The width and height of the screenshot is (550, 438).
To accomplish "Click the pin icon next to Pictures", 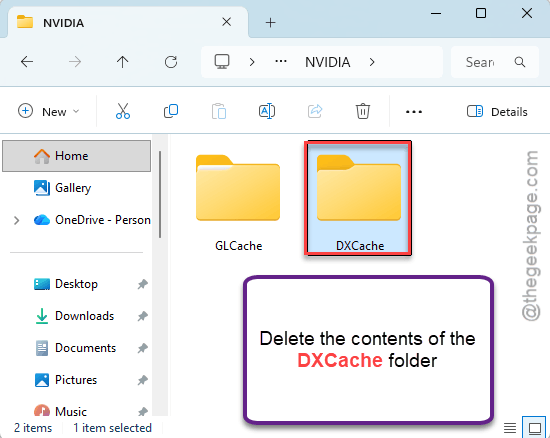I will [x=142, y=380].
